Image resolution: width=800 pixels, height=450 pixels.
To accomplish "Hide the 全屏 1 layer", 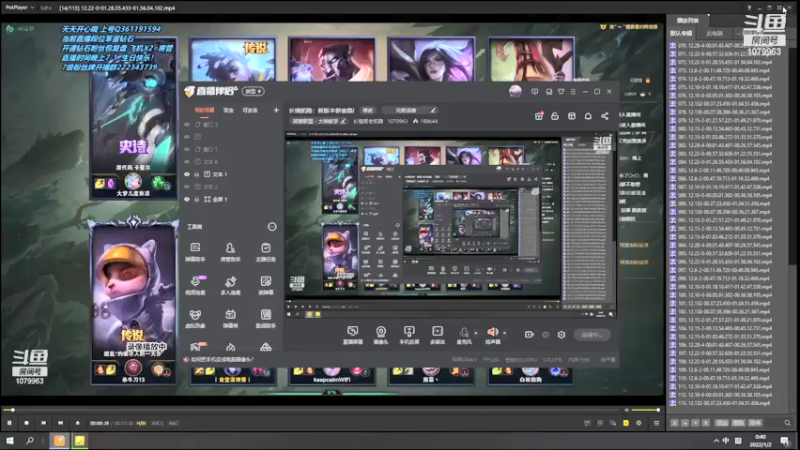I will [x=187, y=199].
